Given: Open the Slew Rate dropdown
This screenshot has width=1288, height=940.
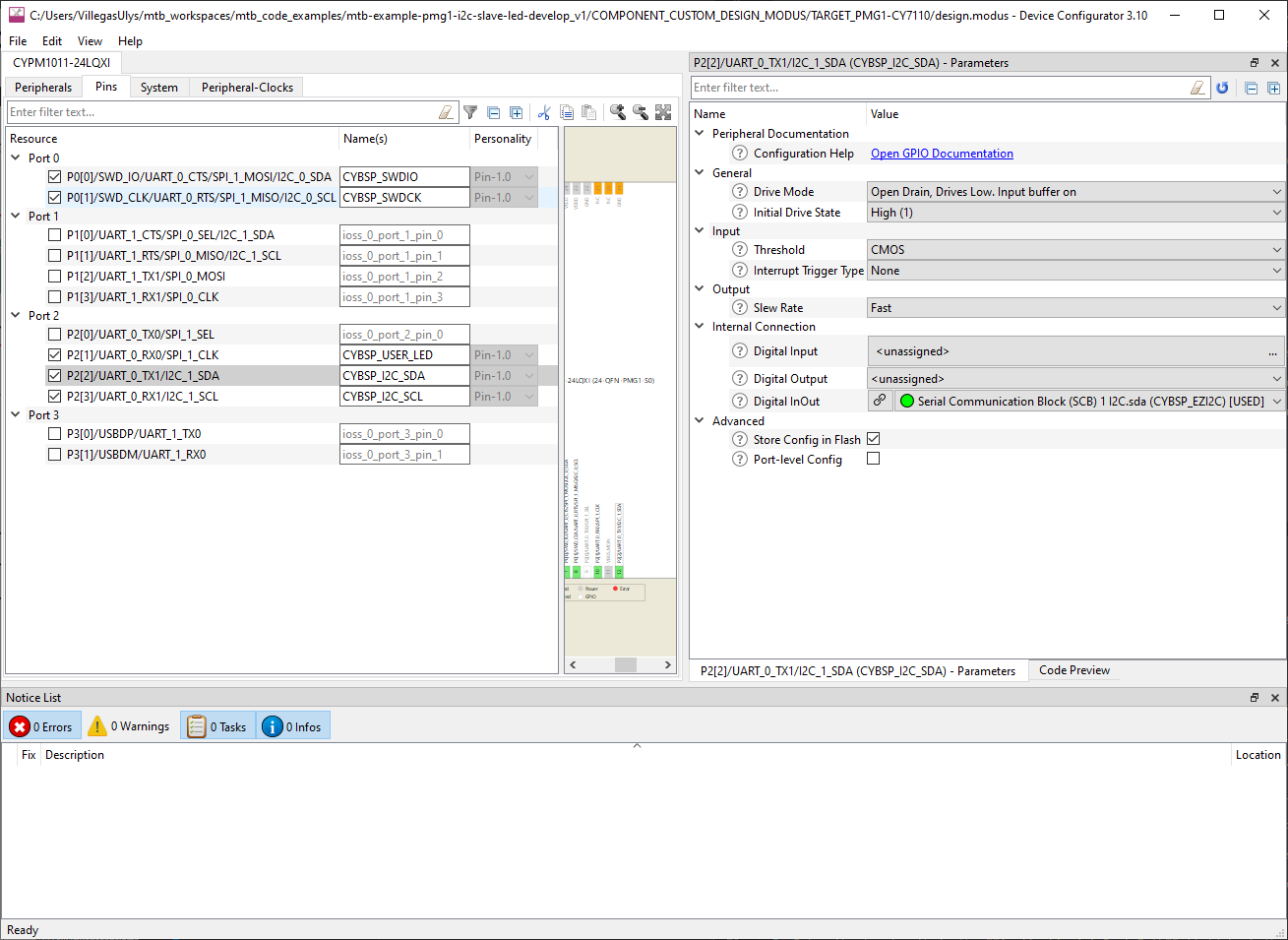Looking at the screenshot, I should (1076, 308).
